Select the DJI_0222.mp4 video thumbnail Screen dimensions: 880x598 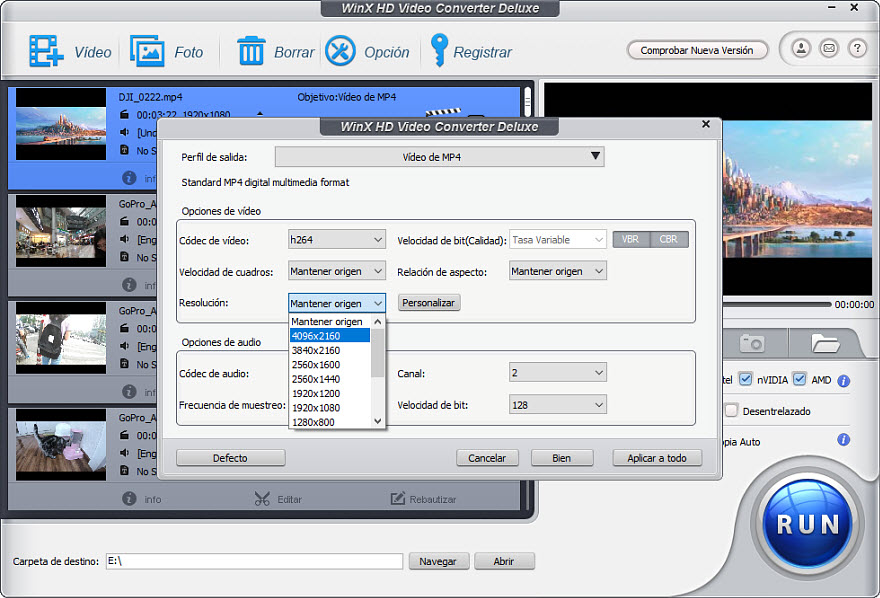(x=61, y=125)
